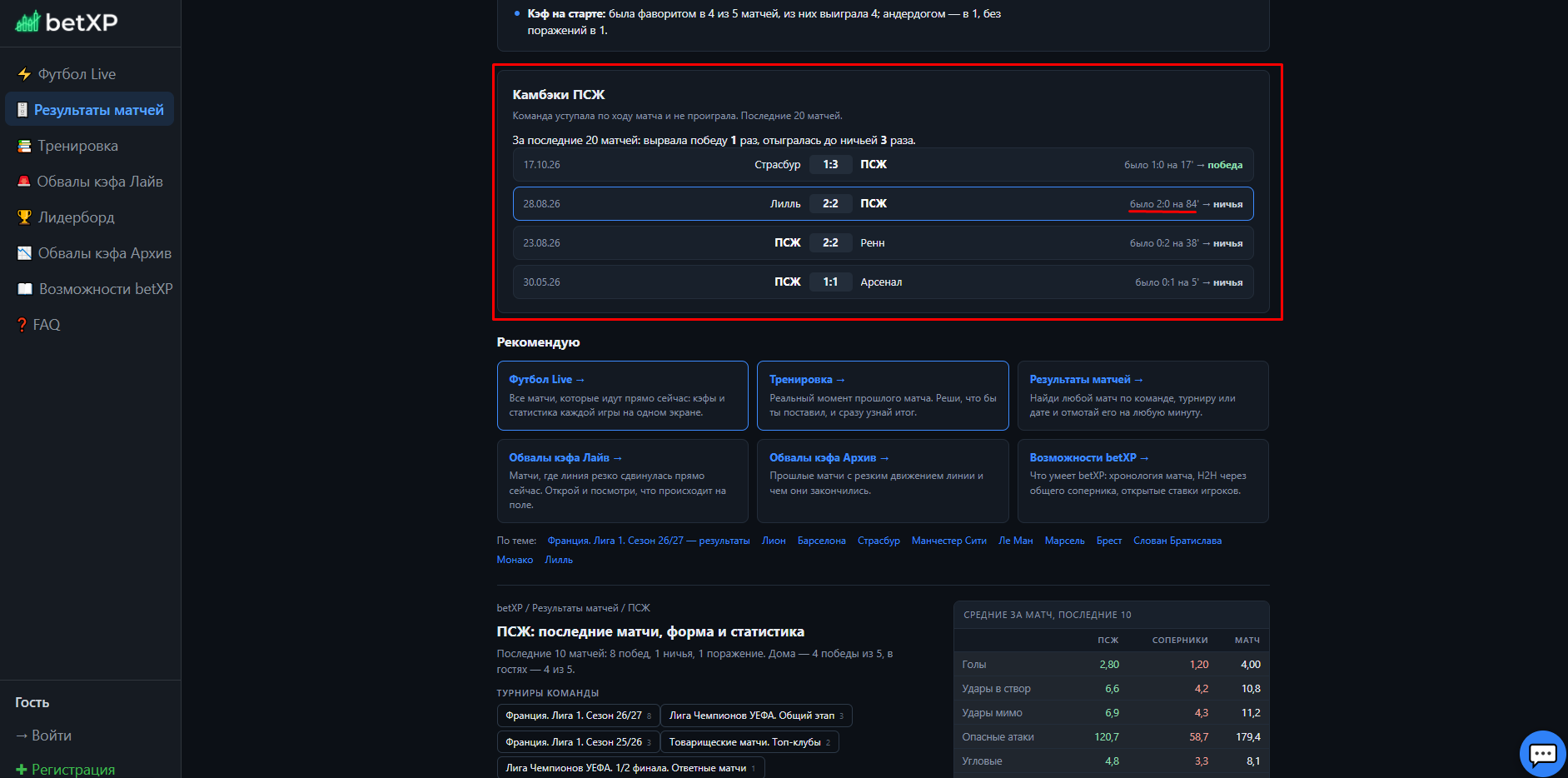Click Обвалы кэфа Архив chart icon
The image size is (1568, 778).
[24, 253]
